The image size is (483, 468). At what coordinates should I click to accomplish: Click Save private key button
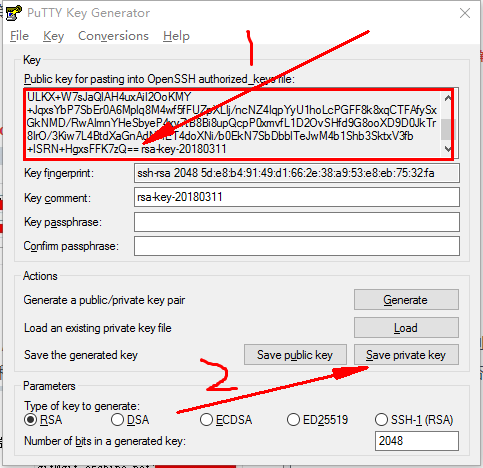coord(406,355)
